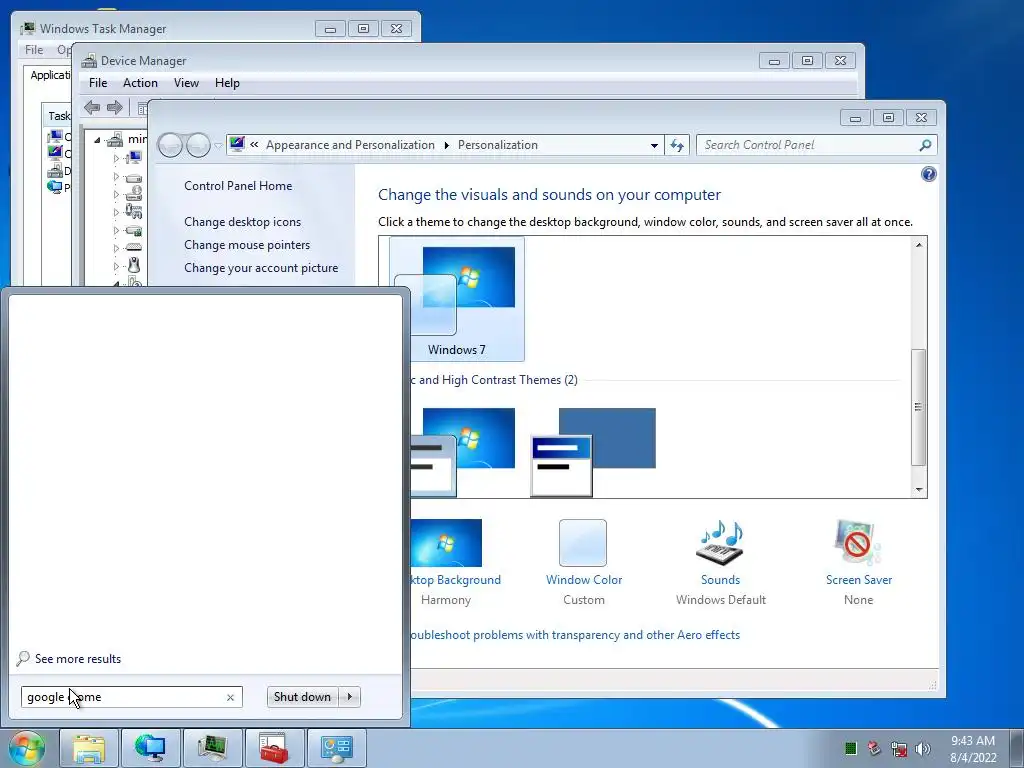
Task: Select the dark blue high contrast theme thumbnail
Action: pyautogui.click(x=593, y=452)
